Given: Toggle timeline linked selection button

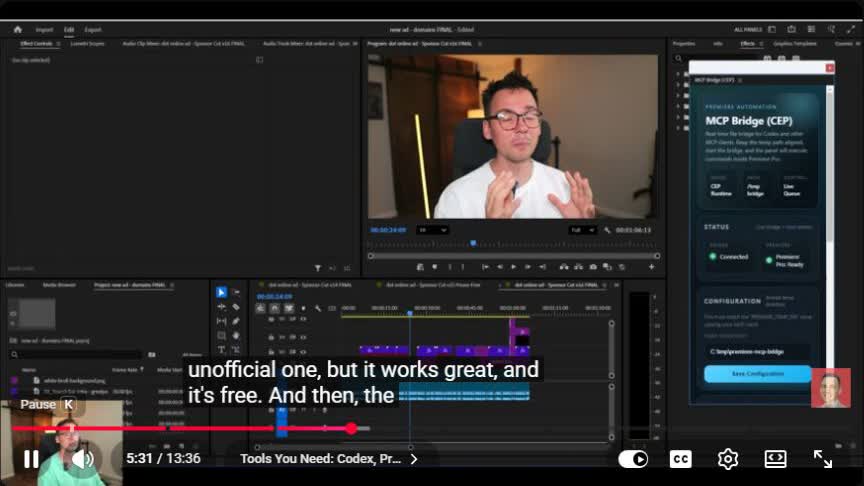Looking at the screenshot, I should pyautogui.click(x=289, y=308).
